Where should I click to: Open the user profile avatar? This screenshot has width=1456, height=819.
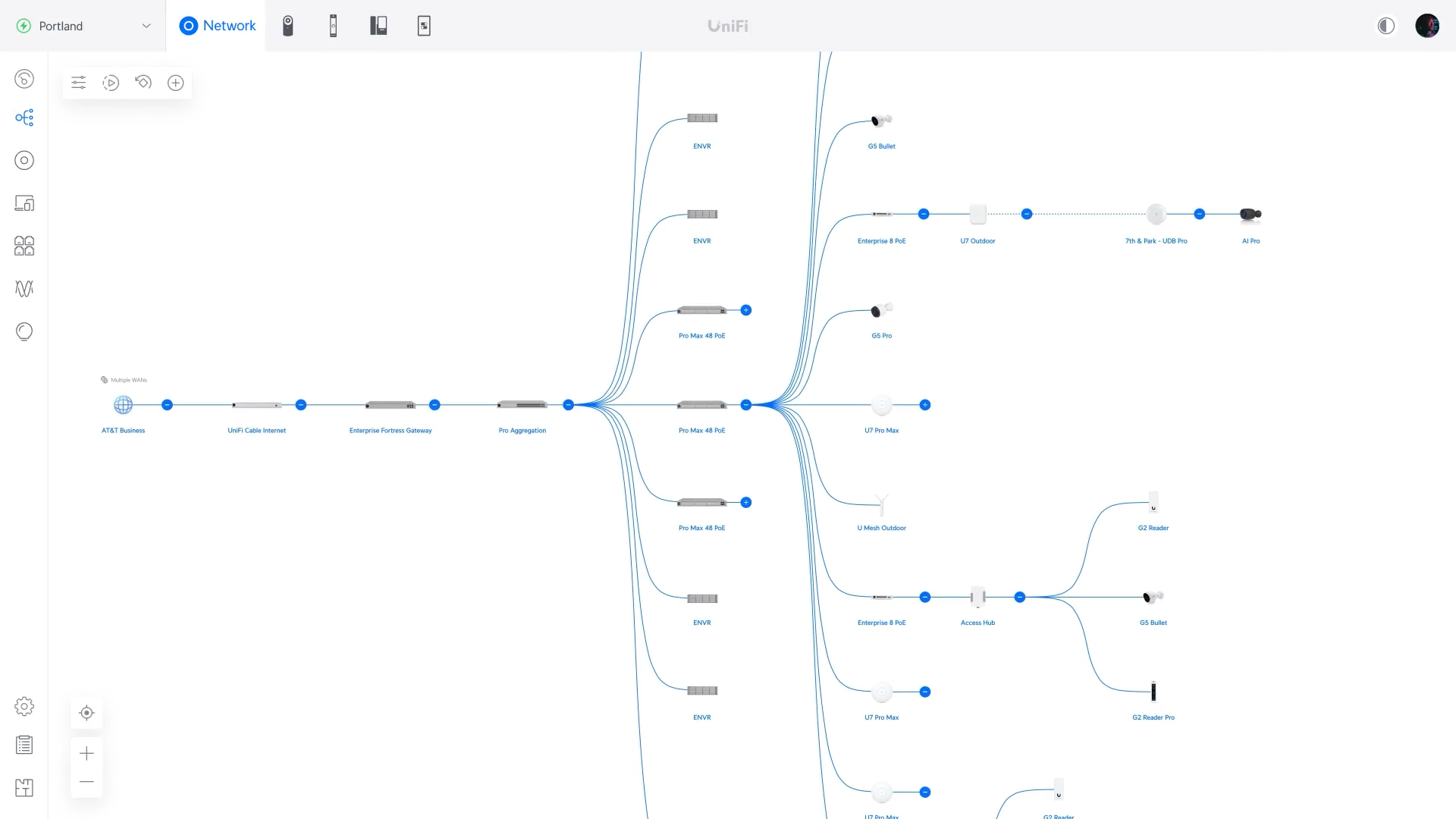coord(1426,26)
